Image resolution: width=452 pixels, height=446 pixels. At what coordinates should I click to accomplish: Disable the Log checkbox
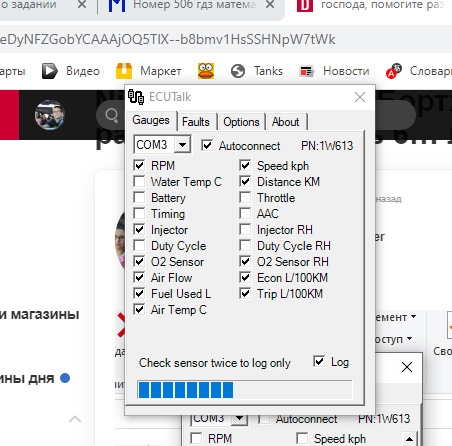[319, 361]
